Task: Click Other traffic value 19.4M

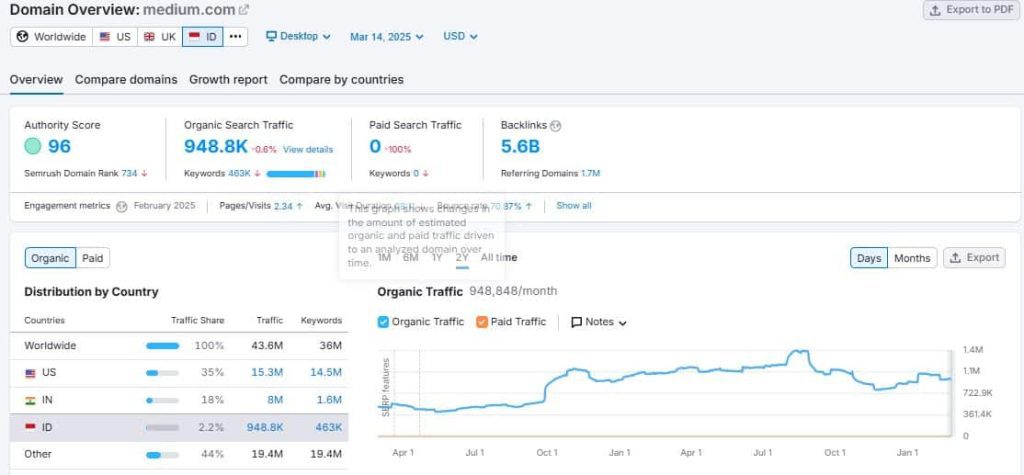Action: click(267, 454)
